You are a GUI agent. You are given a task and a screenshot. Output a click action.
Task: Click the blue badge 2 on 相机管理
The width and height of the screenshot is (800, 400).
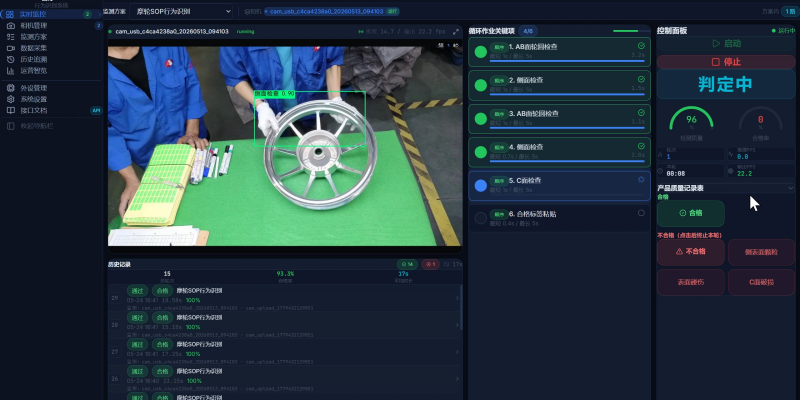click(98, 26)
